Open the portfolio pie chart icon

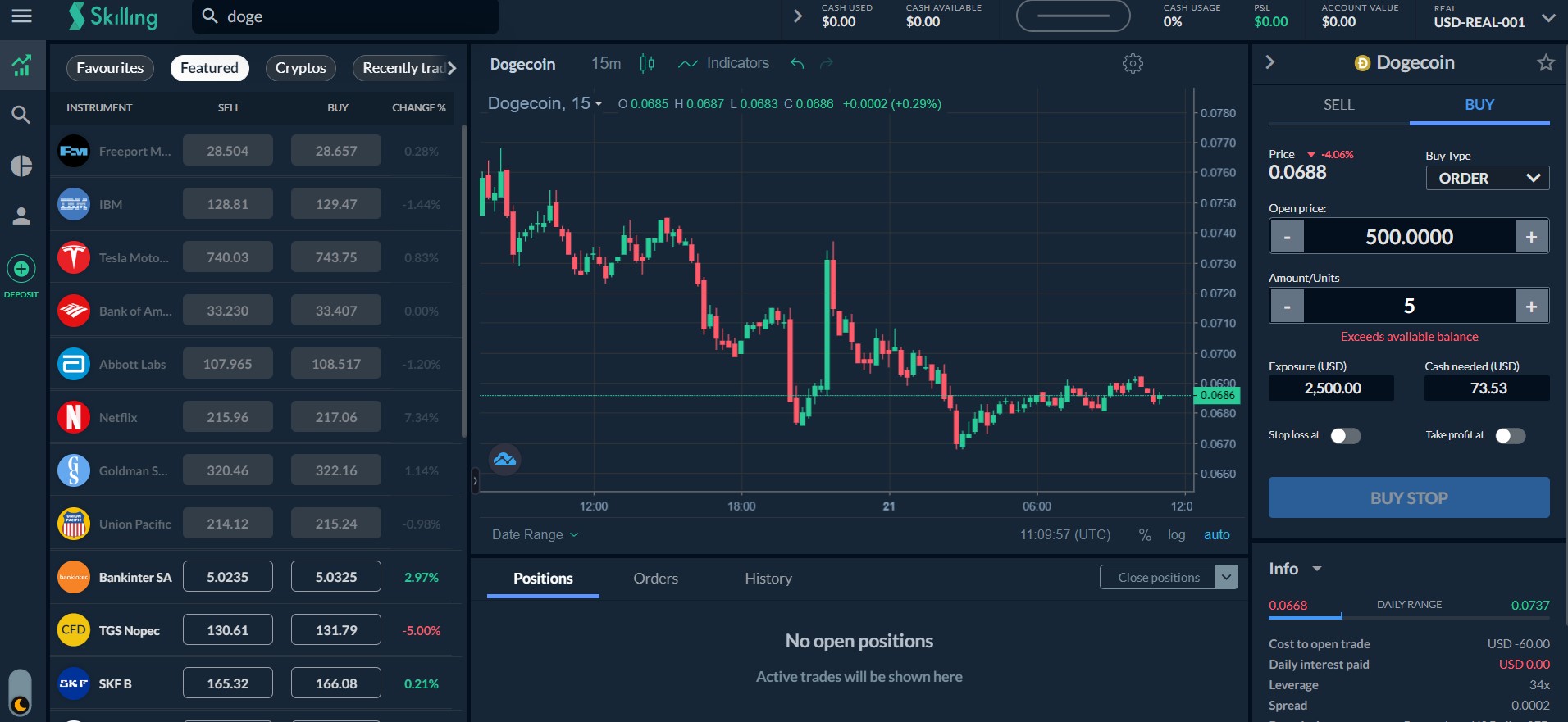[x=21, y=166]
